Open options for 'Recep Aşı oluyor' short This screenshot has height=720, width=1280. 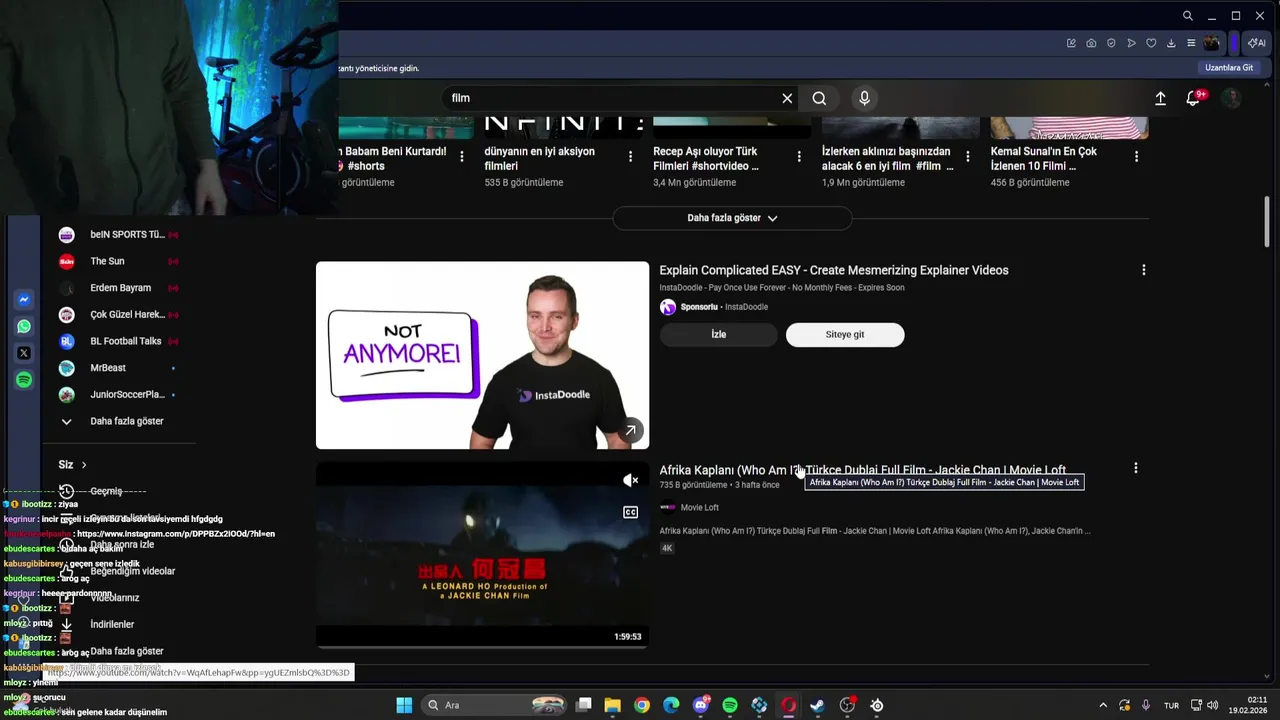point(799,156)
